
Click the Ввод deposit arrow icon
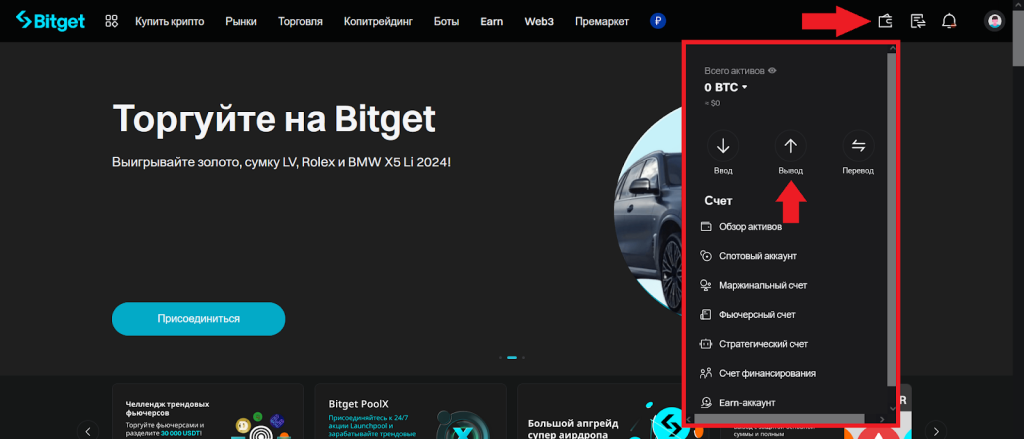[x=724, y=147]
